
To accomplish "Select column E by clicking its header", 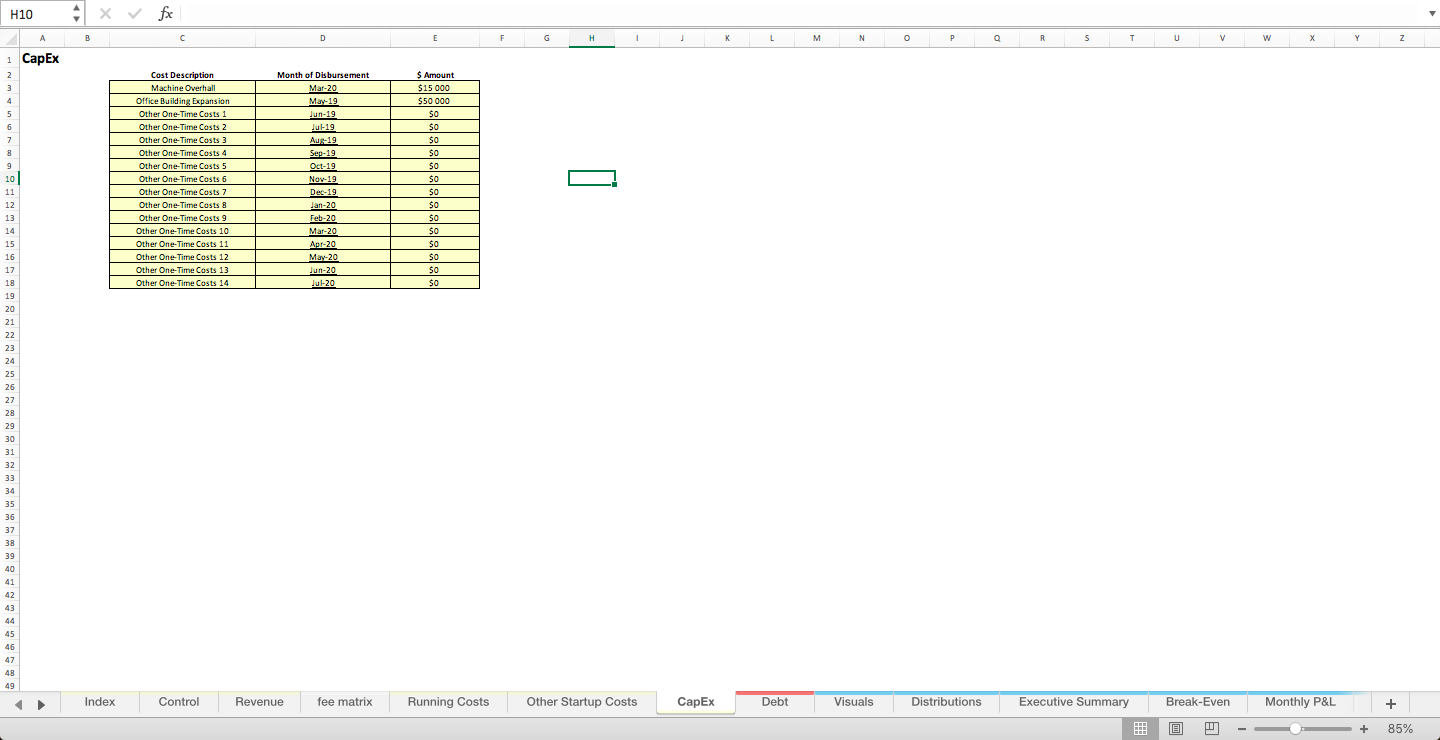I will [x=435, y=38].
